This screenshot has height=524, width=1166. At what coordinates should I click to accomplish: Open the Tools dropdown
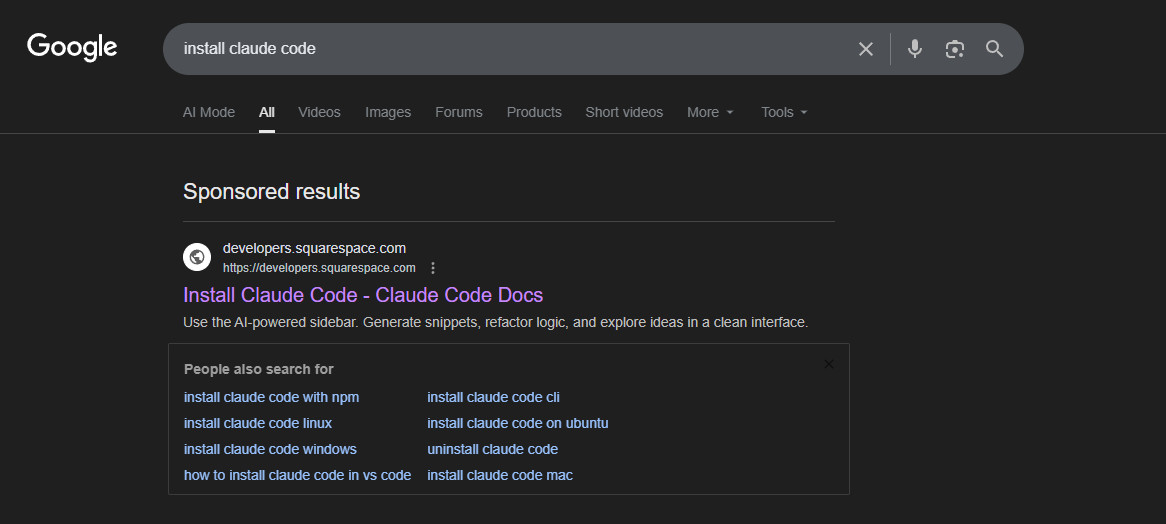[x=784, y=112]
